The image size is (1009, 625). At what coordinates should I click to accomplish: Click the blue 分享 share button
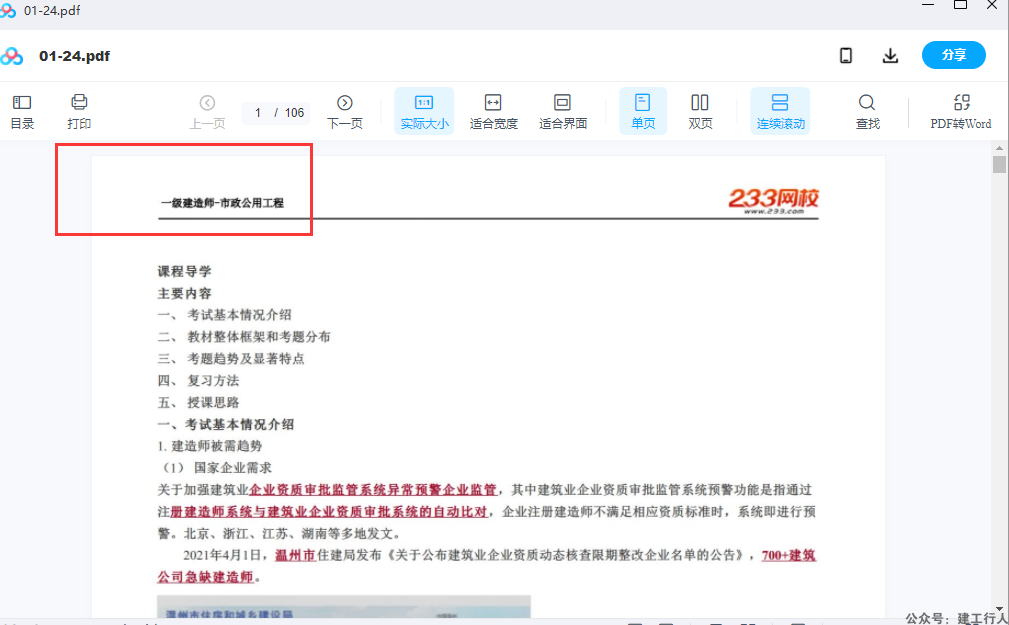954,55
